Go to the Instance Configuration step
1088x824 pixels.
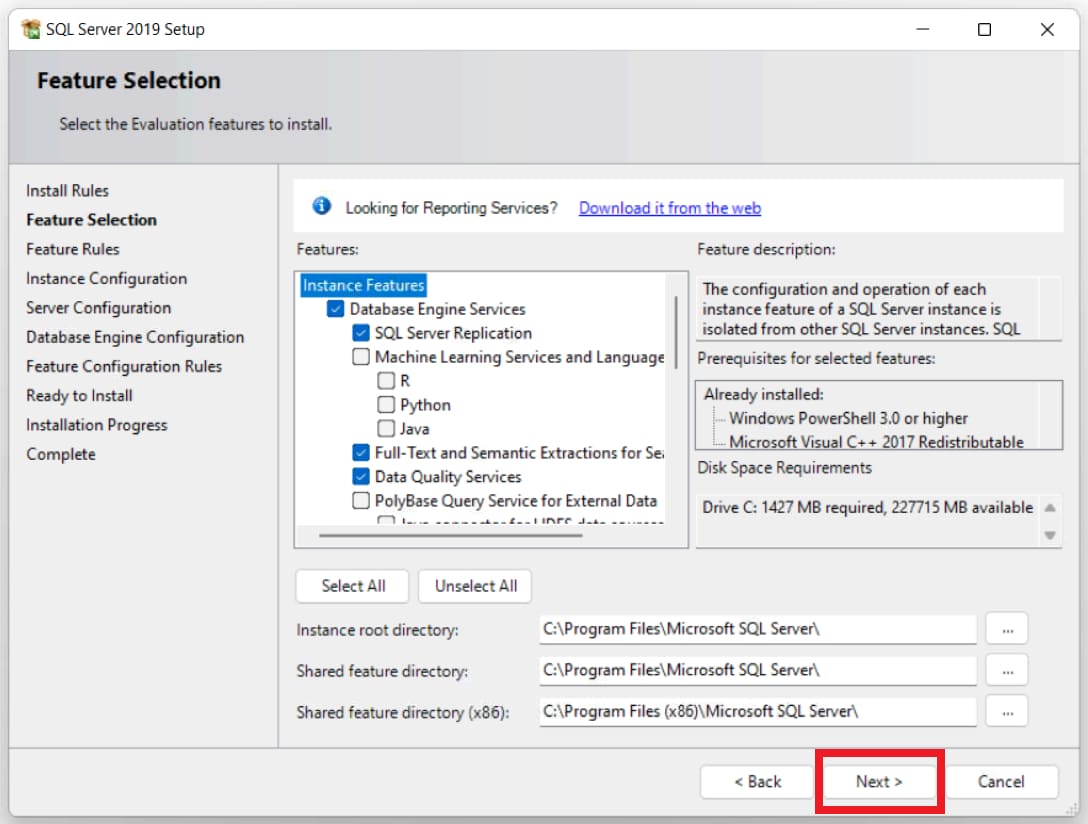(x=106, y=278)
